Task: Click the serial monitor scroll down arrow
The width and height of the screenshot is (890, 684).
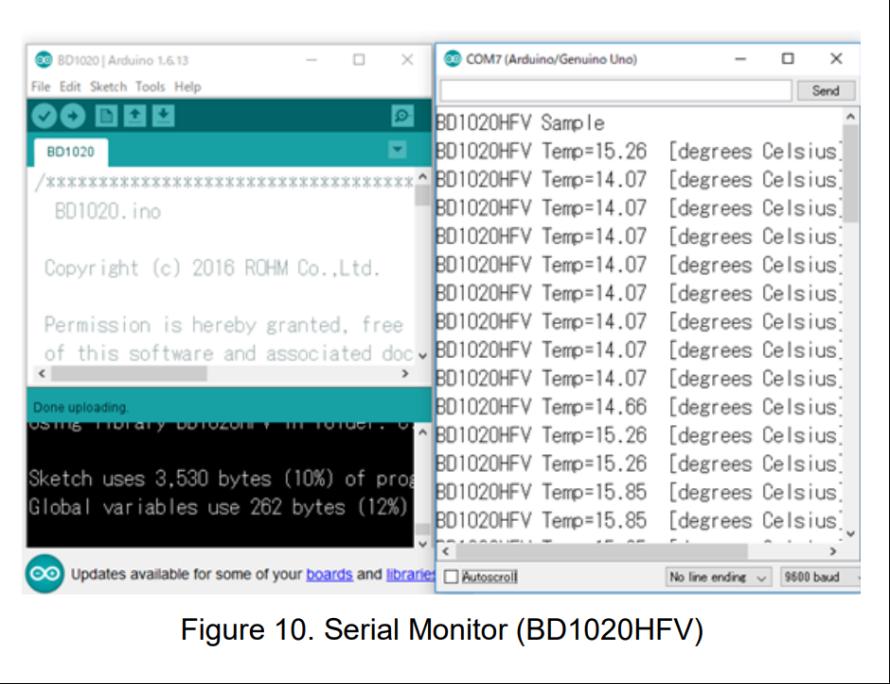Action: [850, 534]
